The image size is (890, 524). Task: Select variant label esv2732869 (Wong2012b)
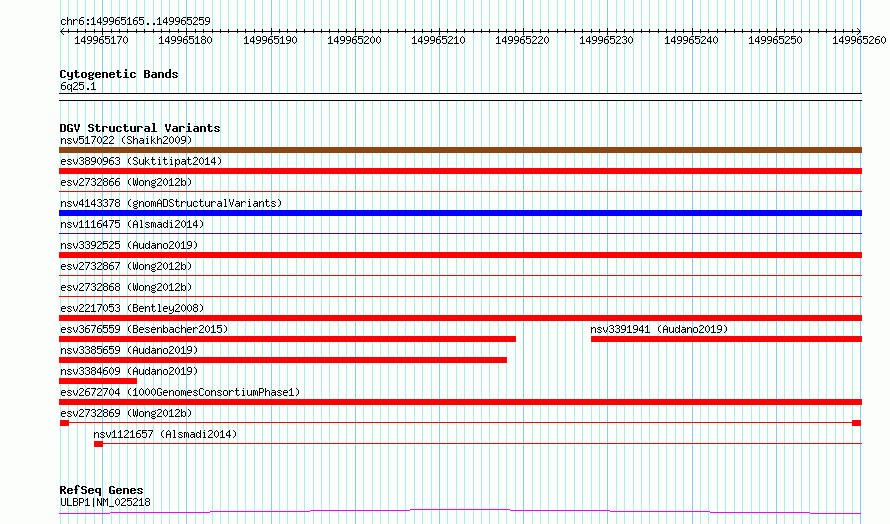pyautogui.click(x=126, y=413)
